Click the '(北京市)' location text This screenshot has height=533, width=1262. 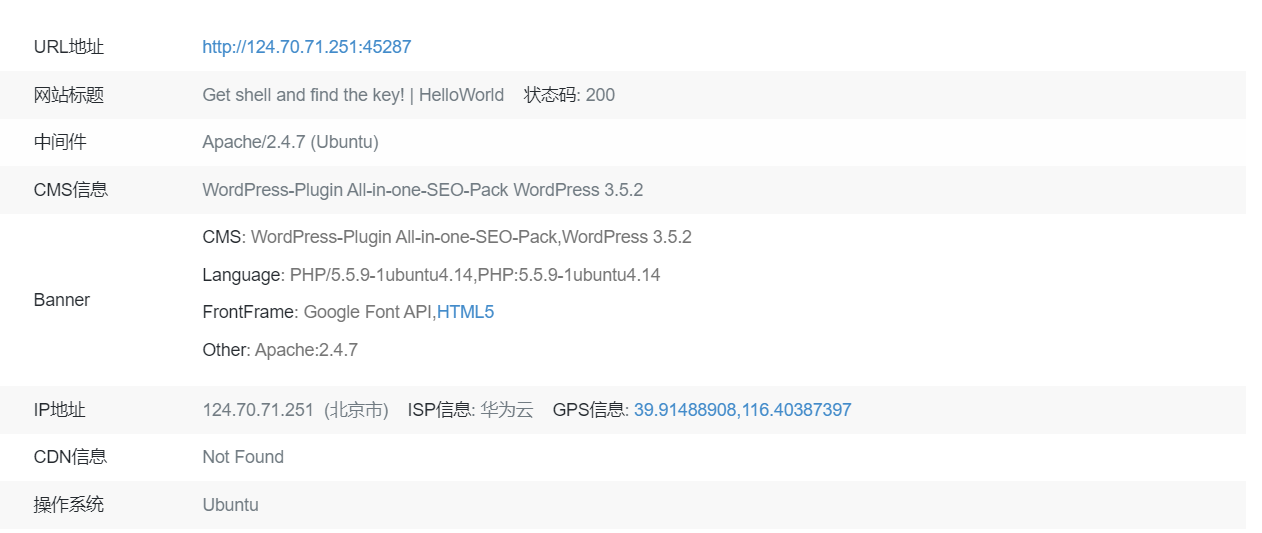(x=356, y=410)
